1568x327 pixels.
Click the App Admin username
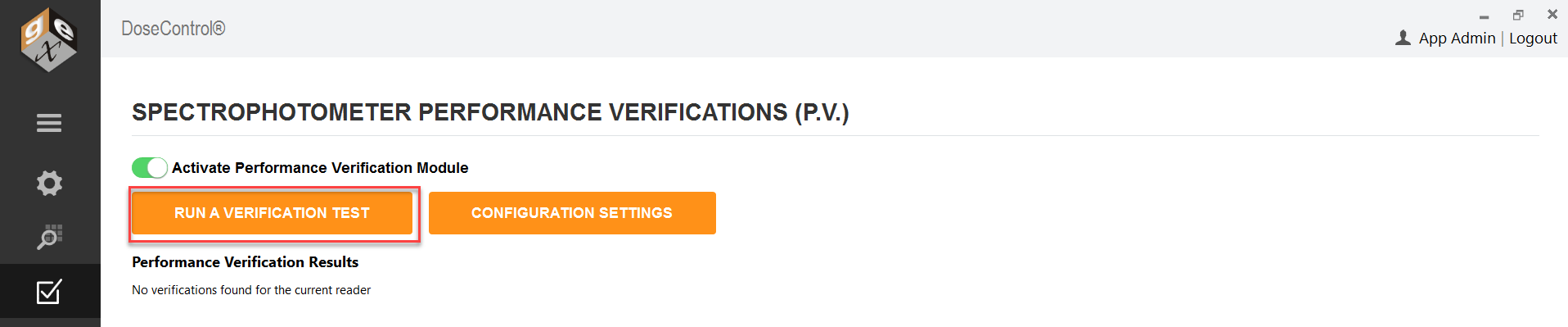1457,39
